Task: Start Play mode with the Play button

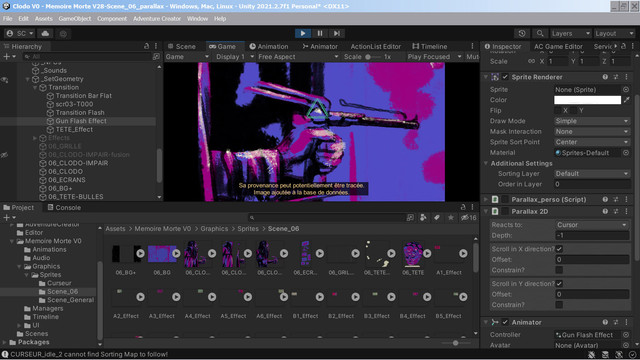Action: [x=302, y=33]
